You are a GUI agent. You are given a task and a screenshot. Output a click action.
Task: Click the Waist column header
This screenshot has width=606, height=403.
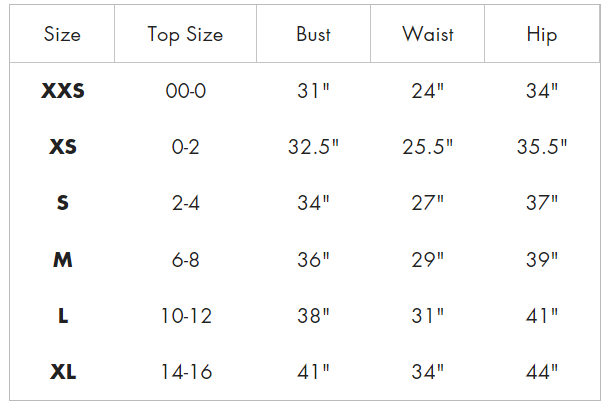(428, 34)
